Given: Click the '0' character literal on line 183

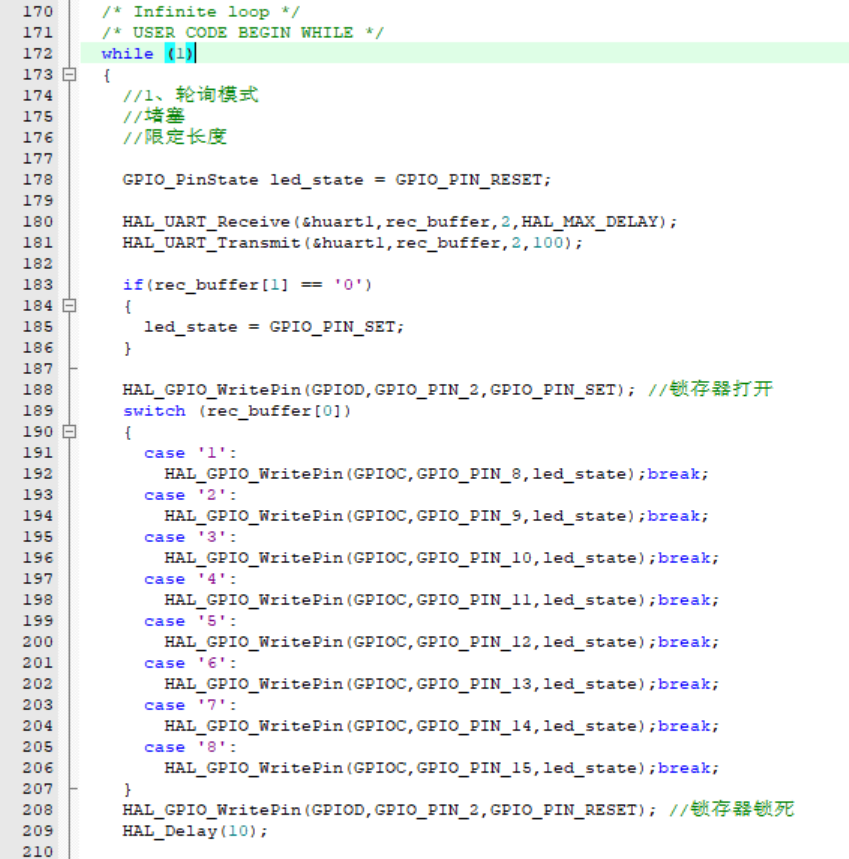Looking at the screenshot, I should pyautogui.click(x=347, y=285).
